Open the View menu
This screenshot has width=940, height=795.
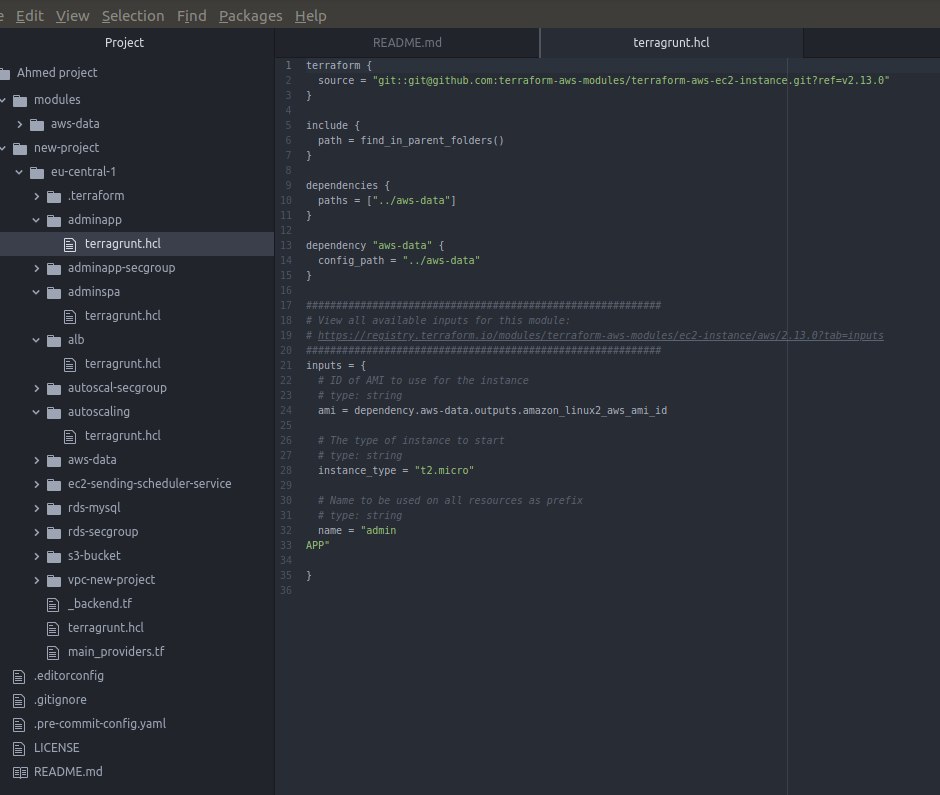[73, 16]
